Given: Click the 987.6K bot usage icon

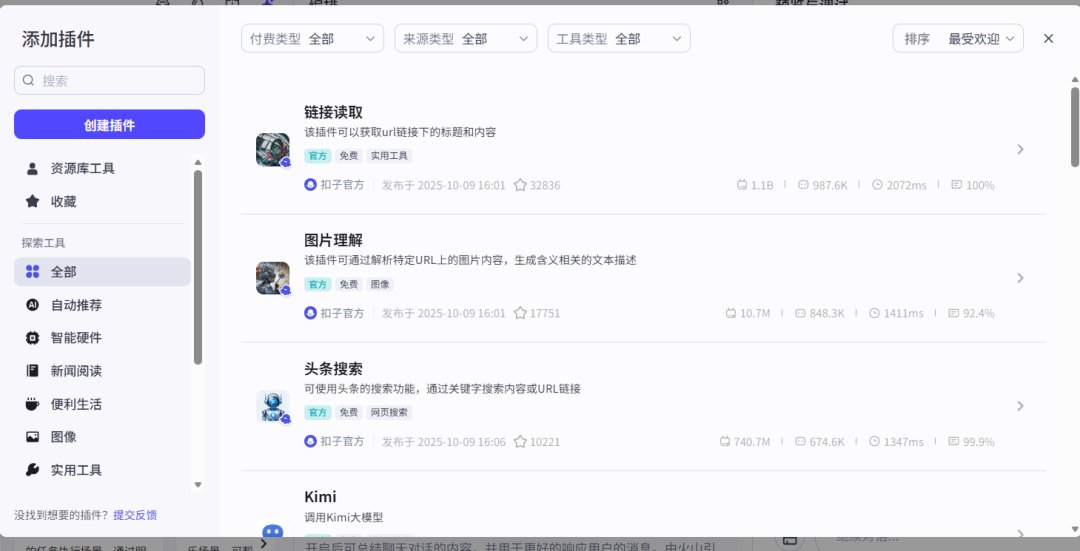Looking at the screenshot, I should 803,185.
